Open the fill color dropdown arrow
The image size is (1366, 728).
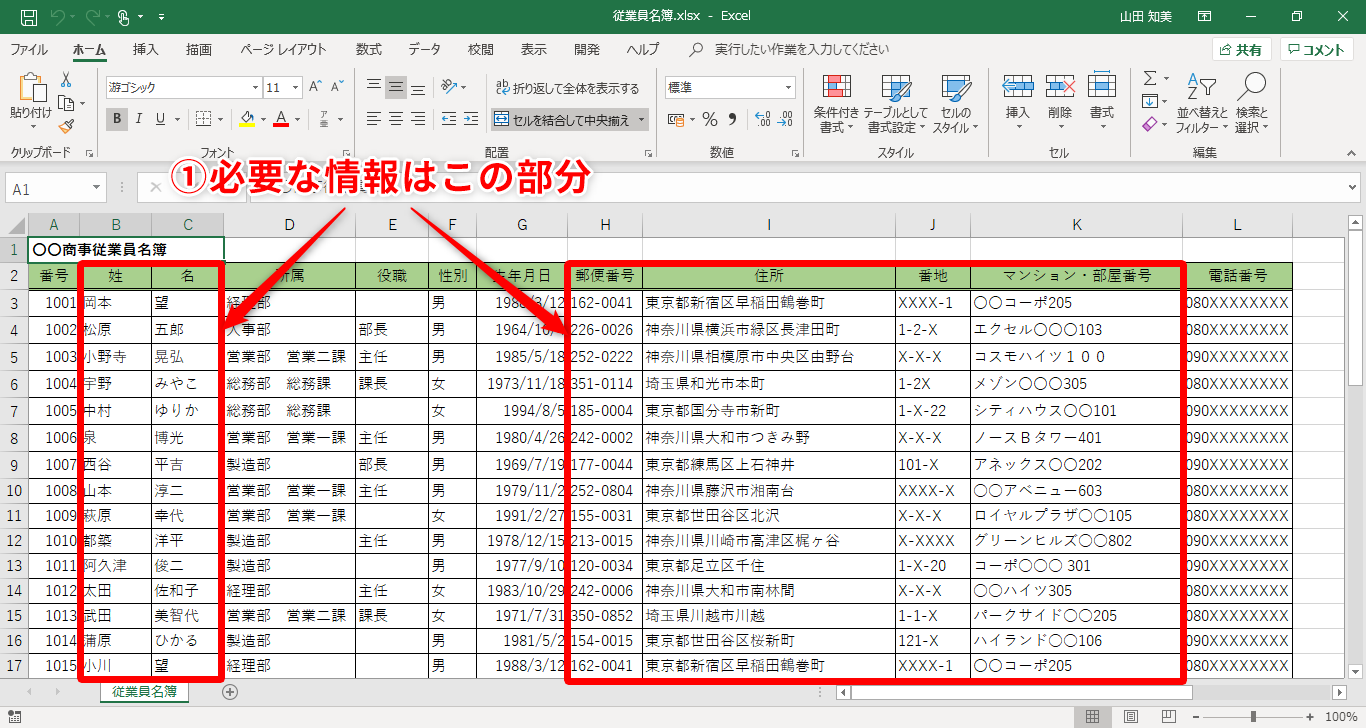coord(263,120)
